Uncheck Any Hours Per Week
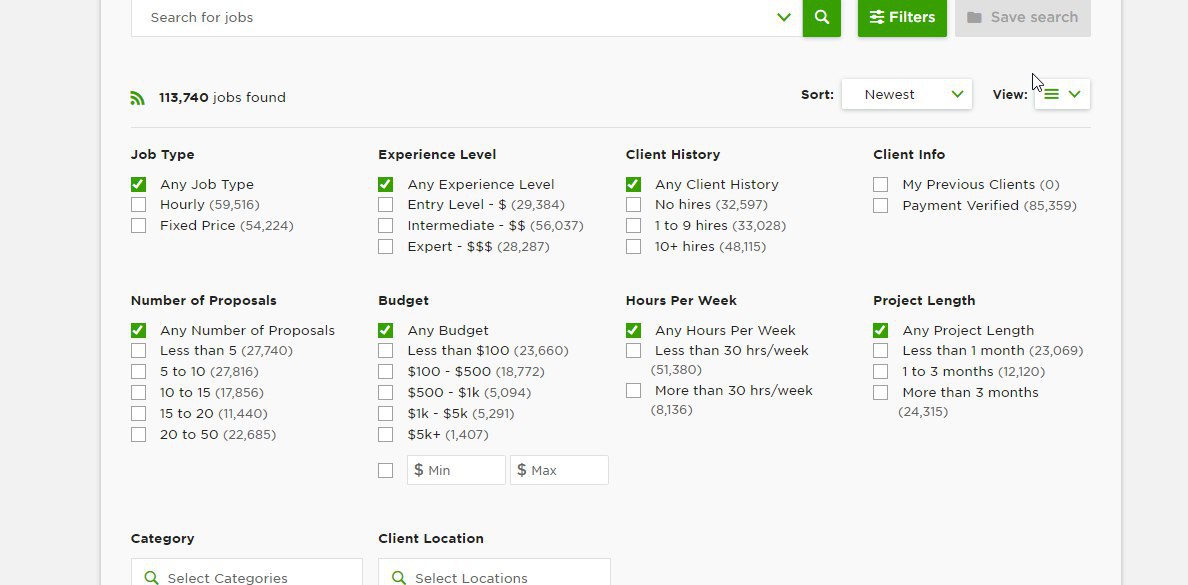This screenshot has width=1188, height=585. [633, 330]
